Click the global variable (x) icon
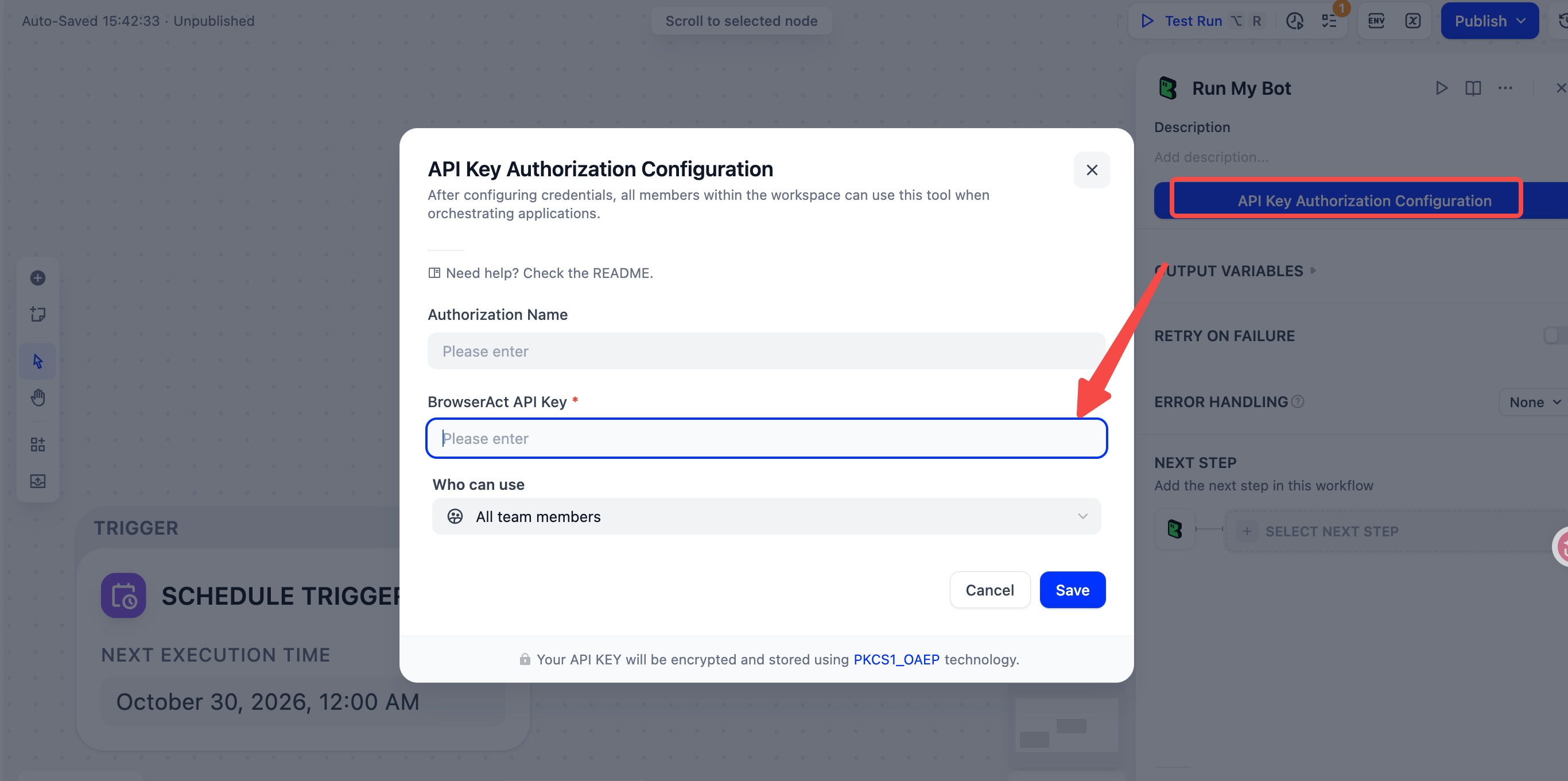Viewport: 1568px width, 781px height. (x=1413, y=21)
